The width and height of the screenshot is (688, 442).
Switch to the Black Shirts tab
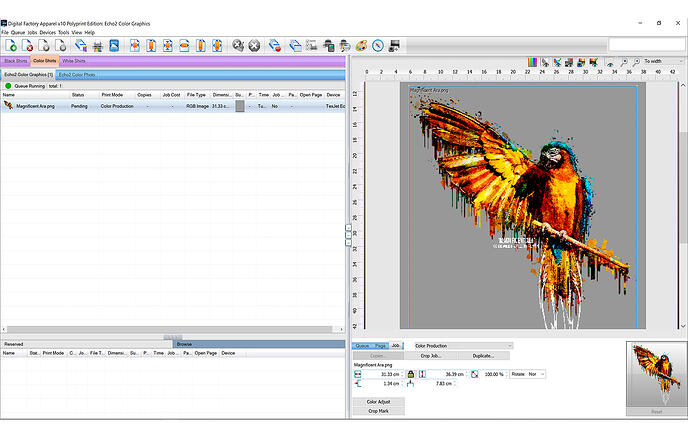[x=16, y=61]
